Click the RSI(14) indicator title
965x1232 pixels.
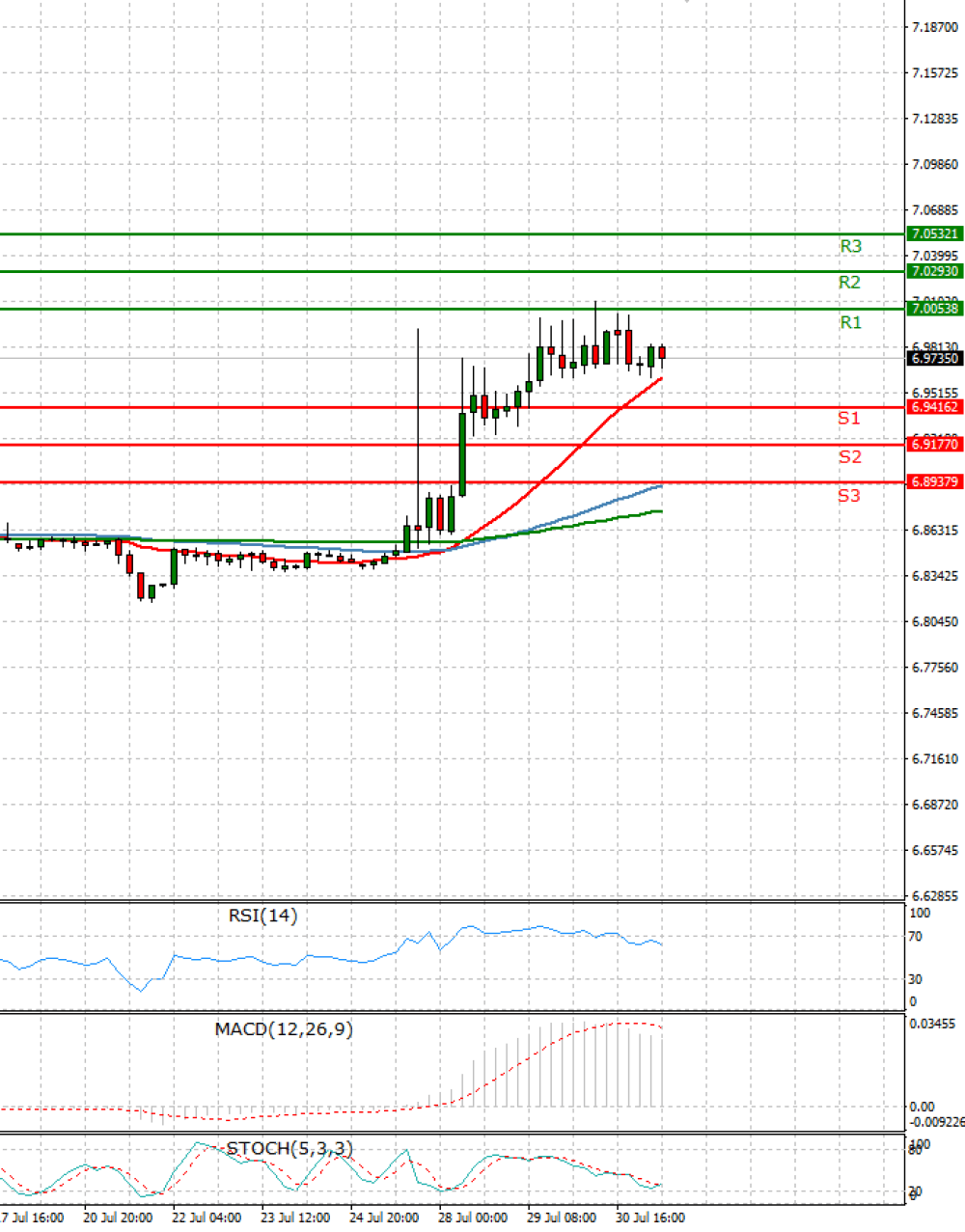pyautogui.click(x=262, y=916)
